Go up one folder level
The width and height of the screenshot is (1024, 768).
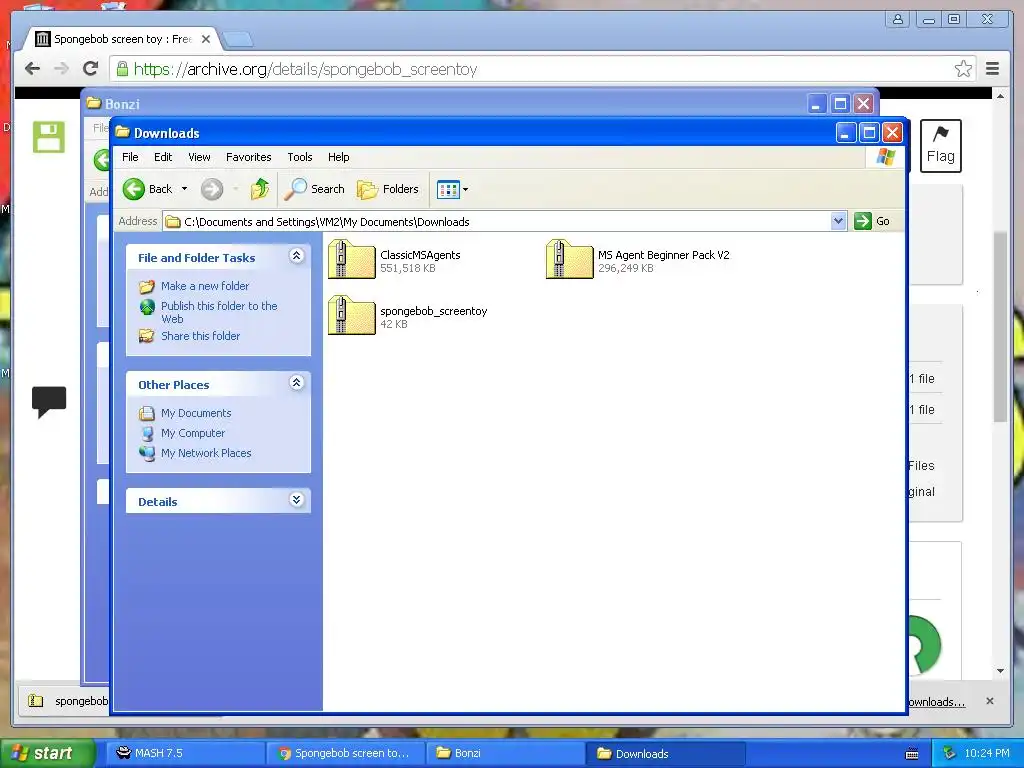point(259,189)
